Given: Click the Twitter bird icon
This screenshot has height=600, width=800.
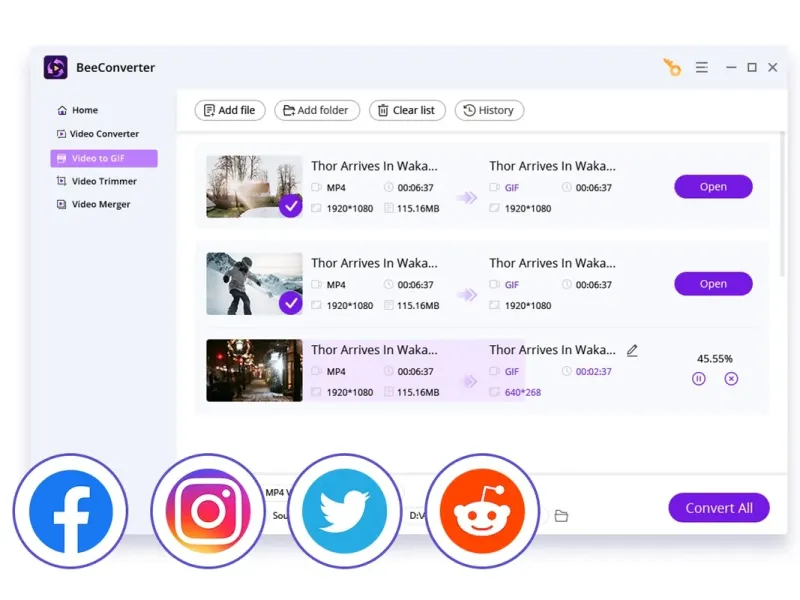Looking at the screenshot, I should point(344,511).
